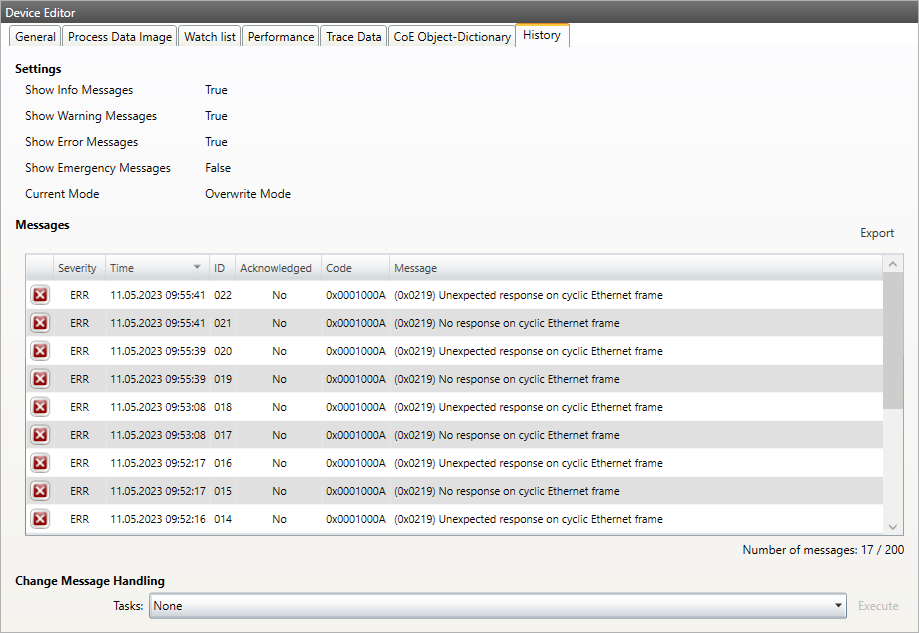Open the Tasks dropdown showing None
Image resolution: width=919 pixels, height=633 pixels.
point(498,606)
